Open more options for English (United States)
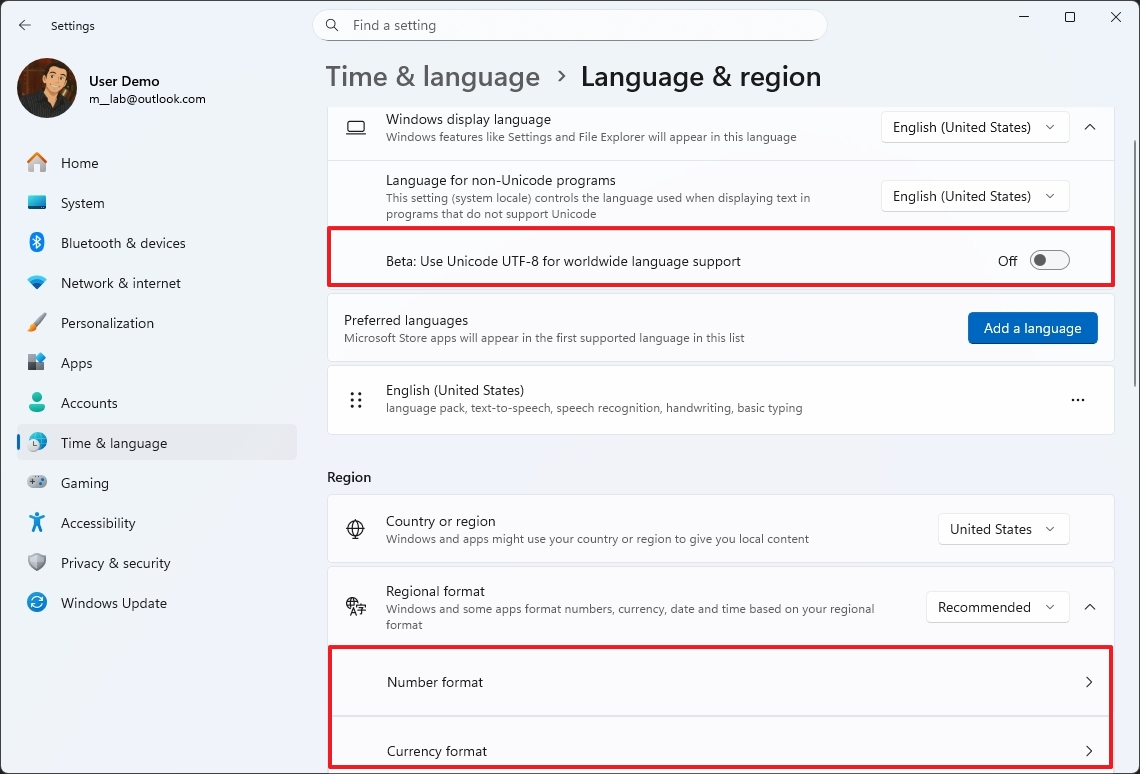The height and width of the screenshot is (774, 1140). coord(1077,400)
